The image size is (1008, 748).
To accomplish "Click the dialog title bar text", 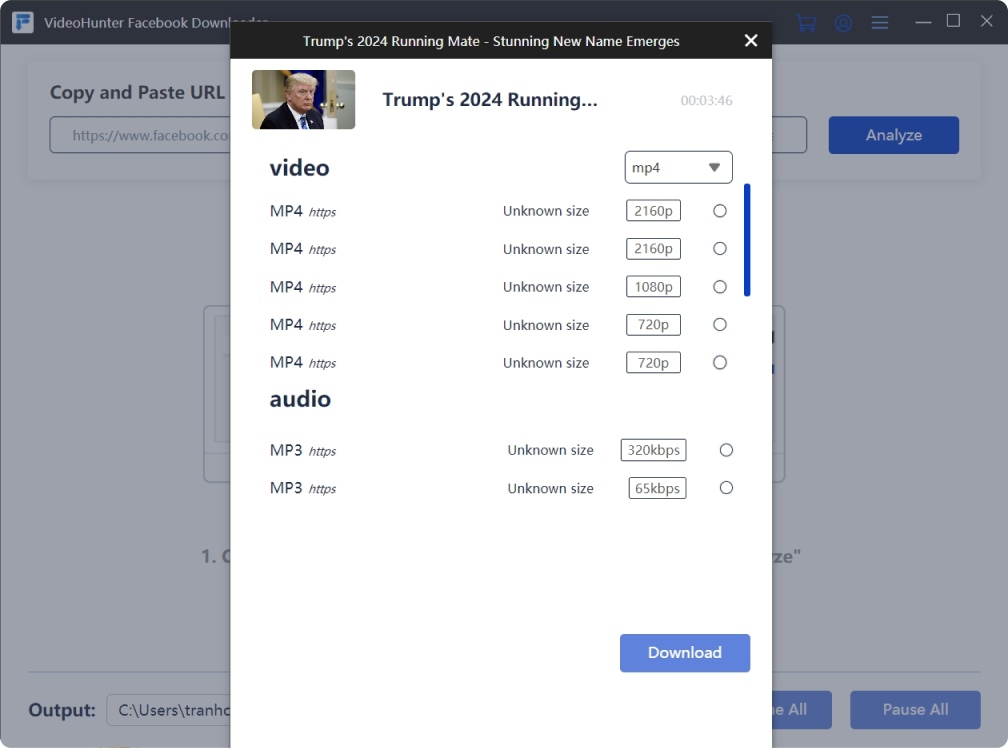I will pos(491,41).
